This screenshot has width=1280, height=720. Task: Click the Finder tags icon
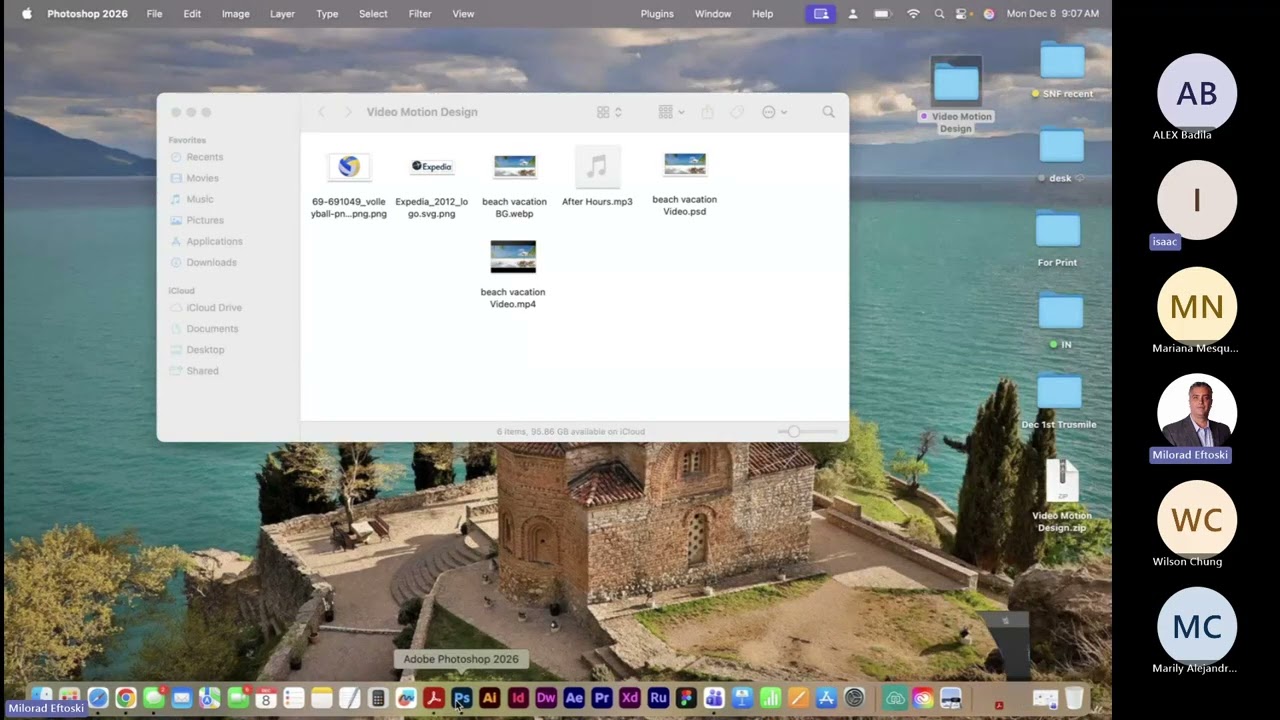(737, 112)
